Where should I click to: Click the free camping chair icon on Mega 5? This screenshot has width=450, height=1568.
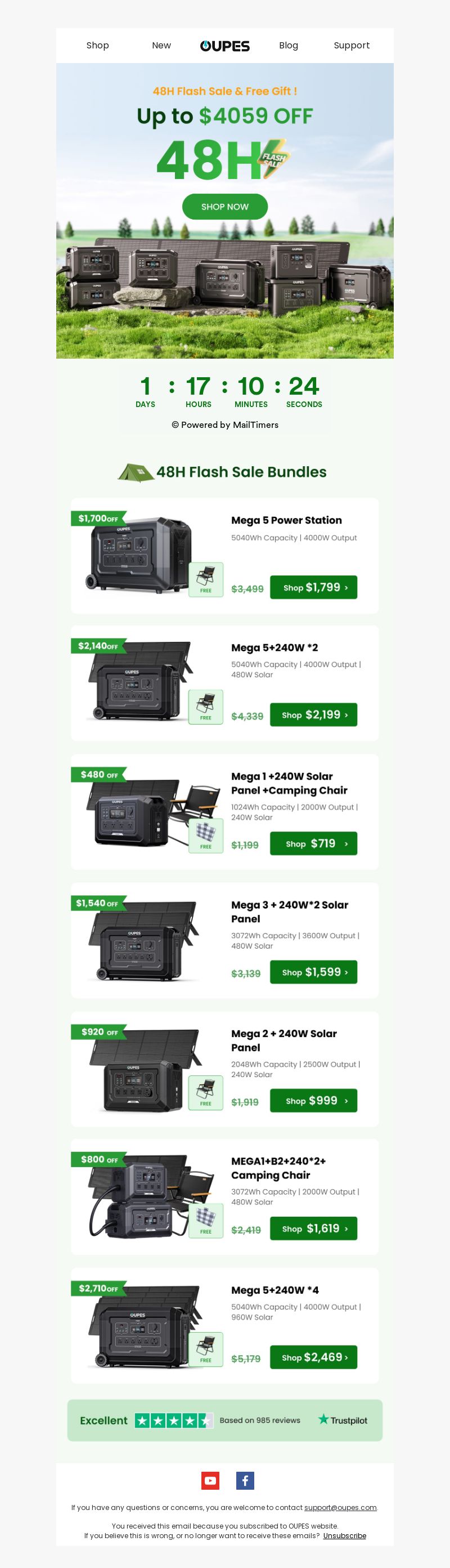[x=205, y=579]
